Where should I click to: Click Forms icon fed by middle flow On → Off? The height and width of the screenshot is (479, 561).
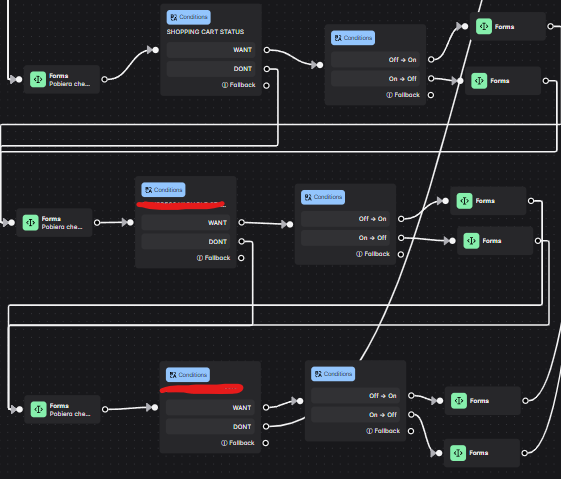[471, 241]
